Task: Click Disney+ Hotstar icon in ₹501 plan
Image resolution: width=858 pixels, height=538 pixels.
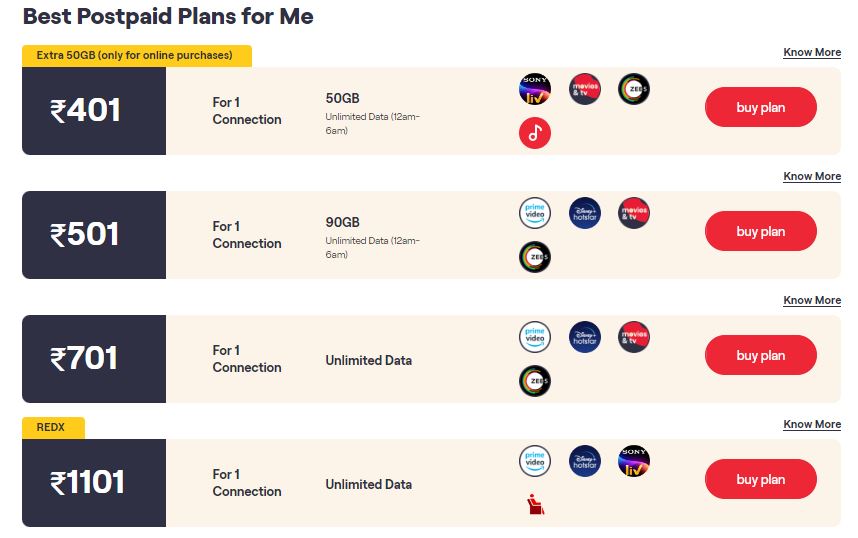Action: [x=584, y=213]
